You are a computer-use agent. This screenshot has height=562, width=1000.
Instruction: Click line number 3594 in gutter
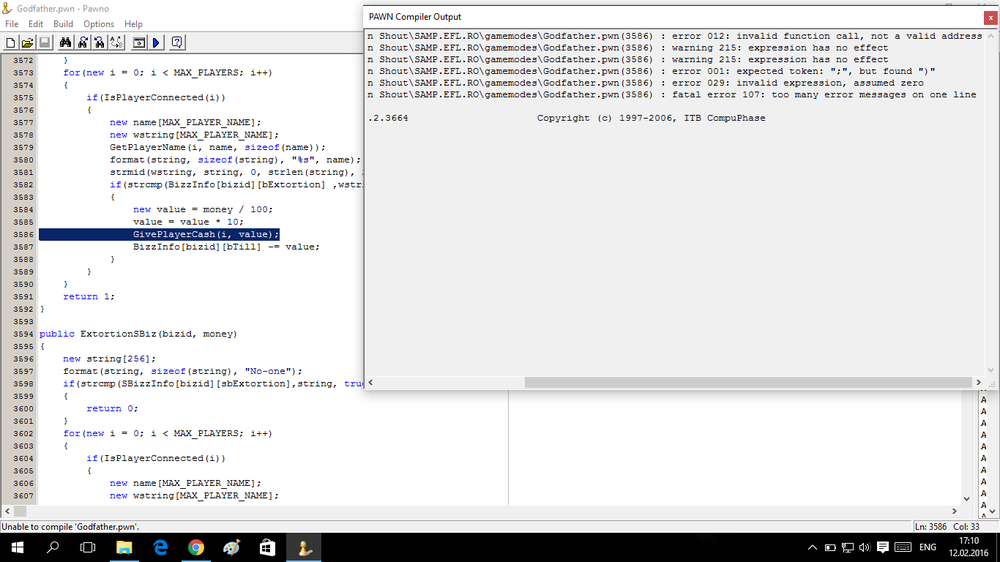coord(23,334)
